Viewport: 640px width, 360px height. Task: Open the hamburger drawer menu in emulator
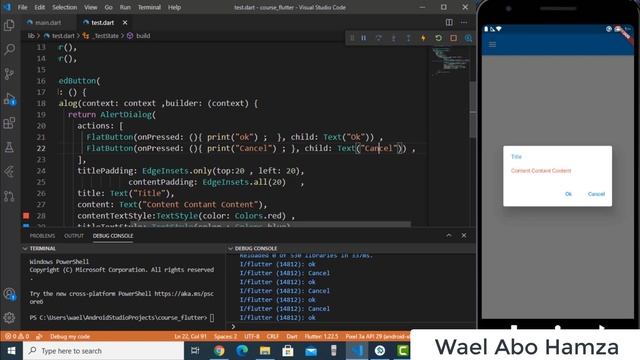tap(492, 44)
